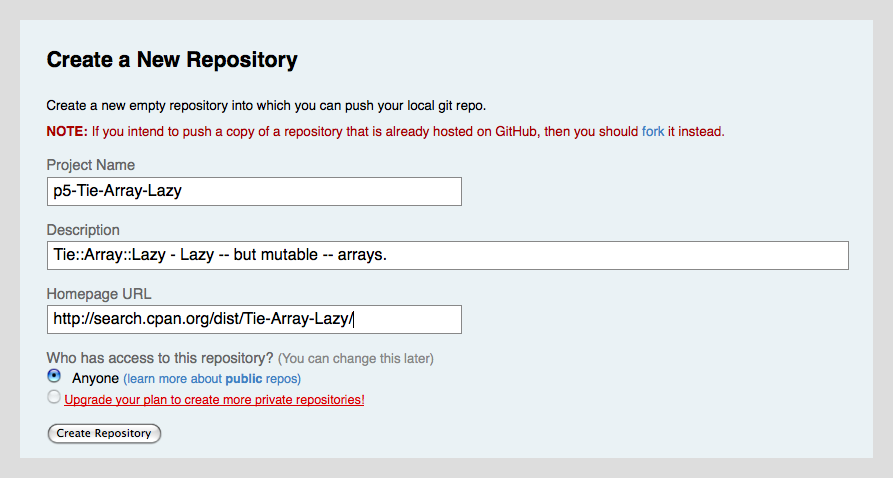Click the Anyone option label text
This screenshot has height=478, width=893.
point(95,378)
